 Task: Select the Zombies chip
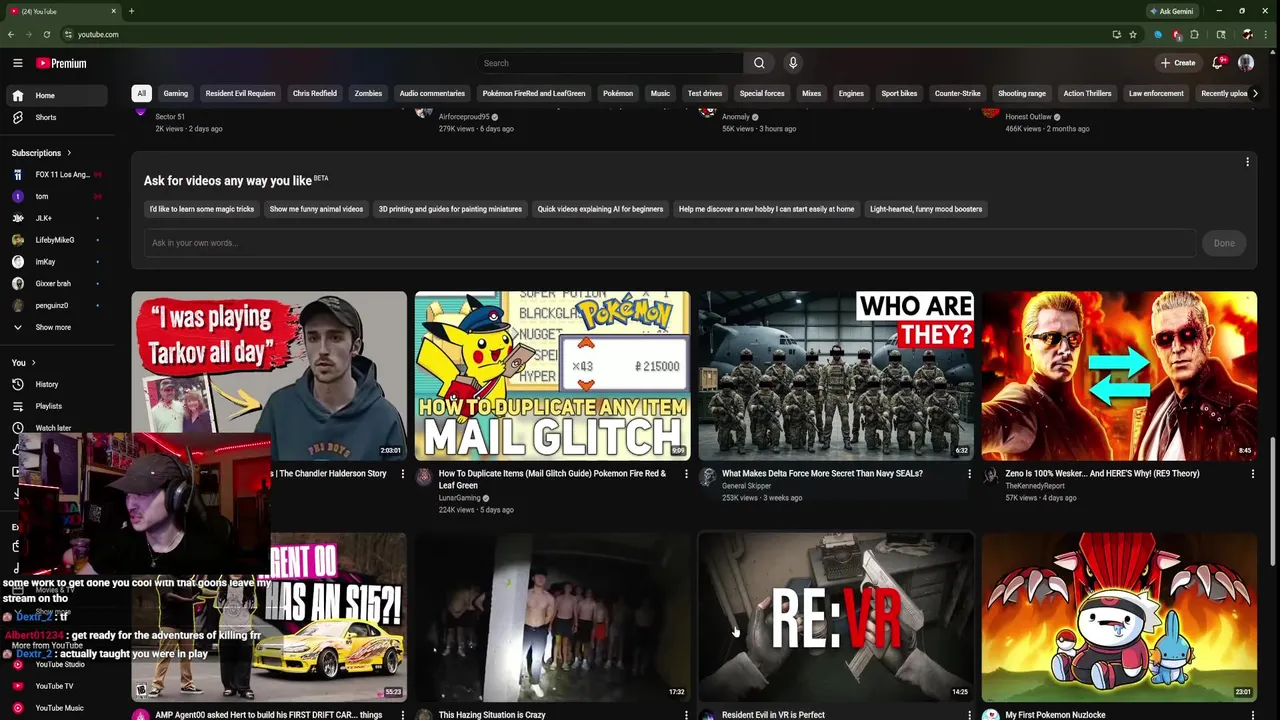tap(368, 93)
